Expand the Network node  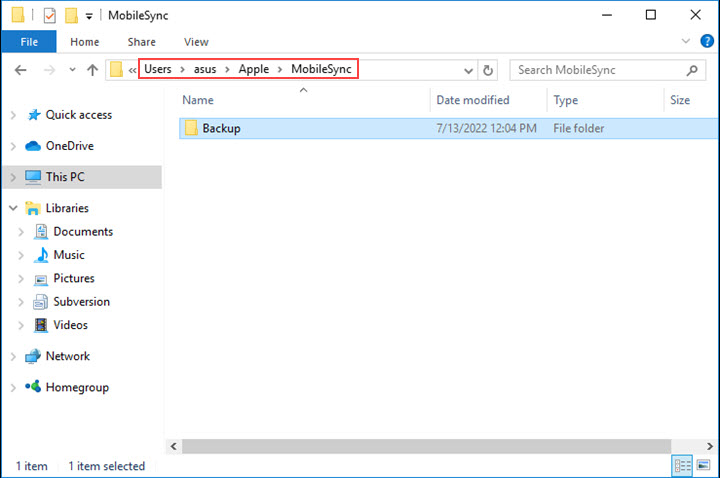pyautogui.click(x=13, y=357)
